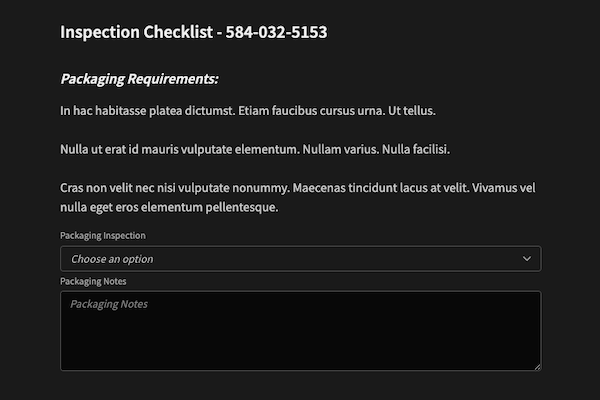Click the words "Ut tellus."
600x400 pixels.
[412, 111]
